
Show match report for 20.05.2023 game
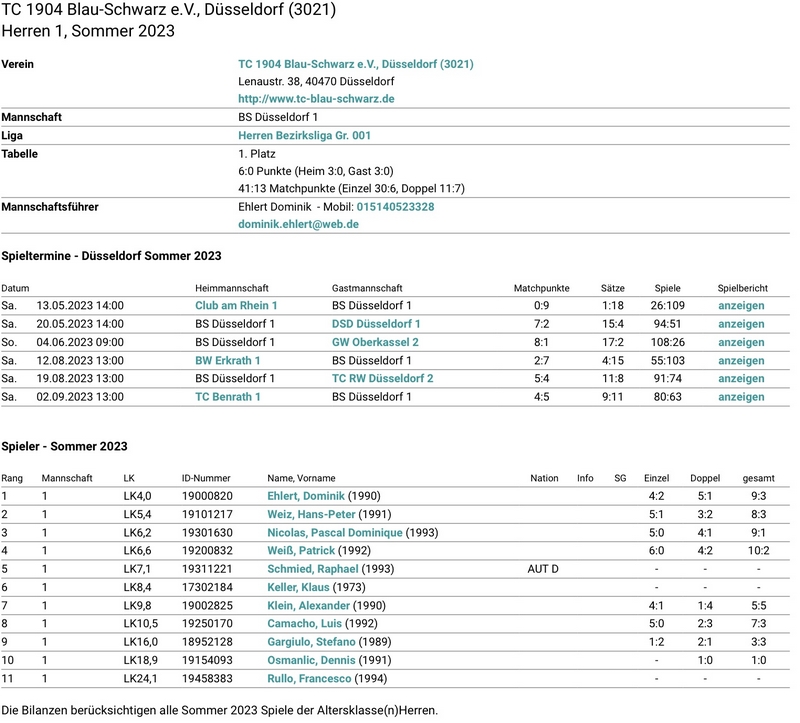point(741,324)
